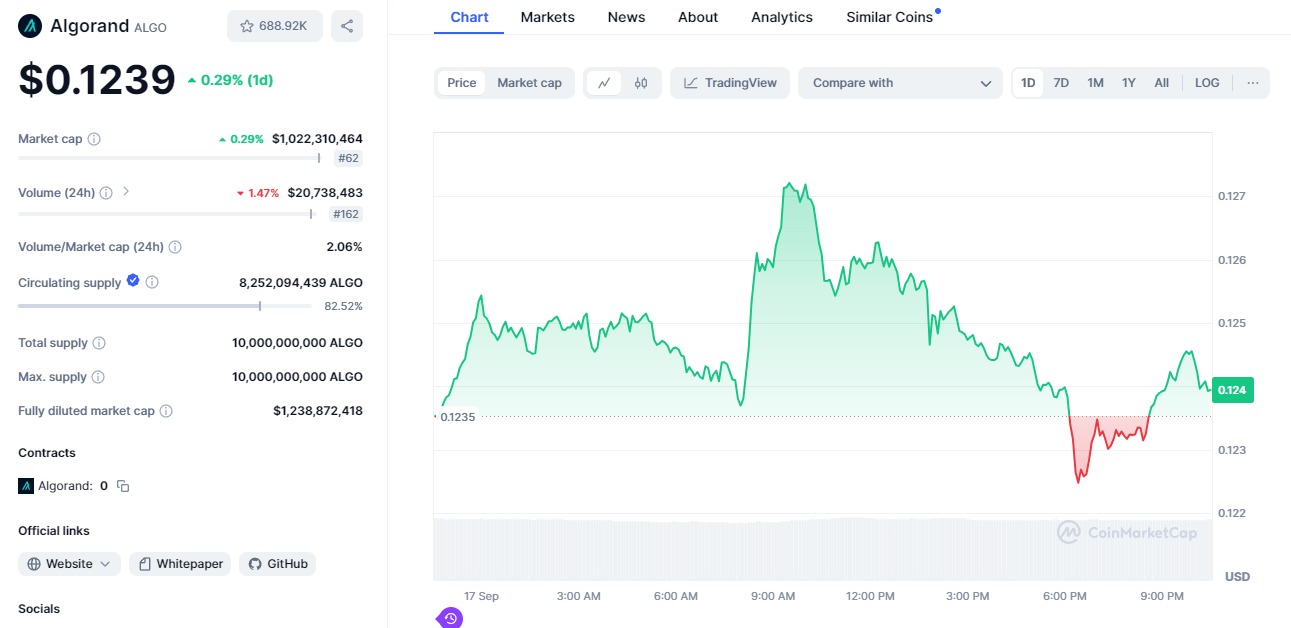Open TradingView chart mode
Viewport: 1291px width, 628px height.
pyautogui.click(x=730, y=83)
